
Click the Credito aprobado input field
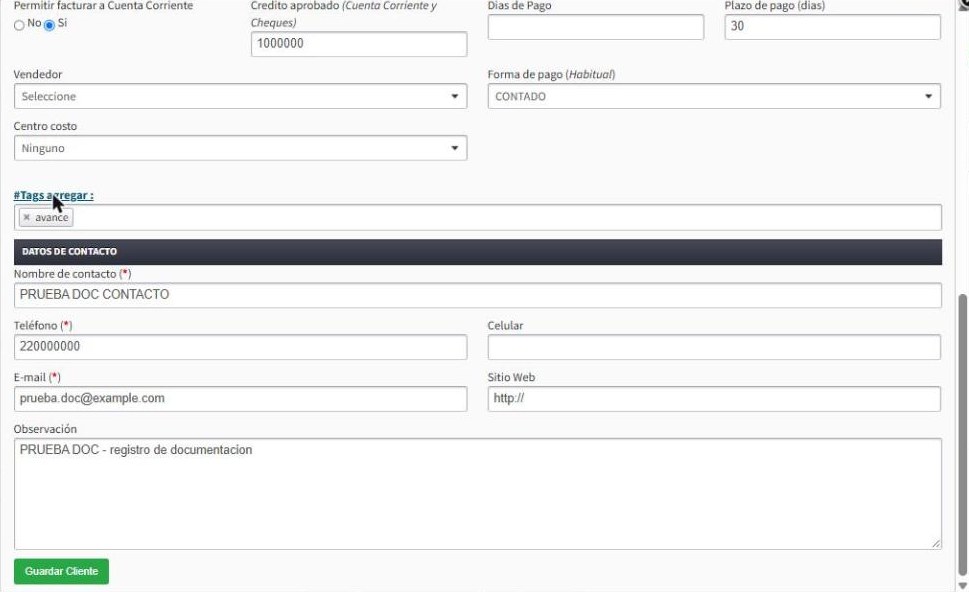[359, 44]
